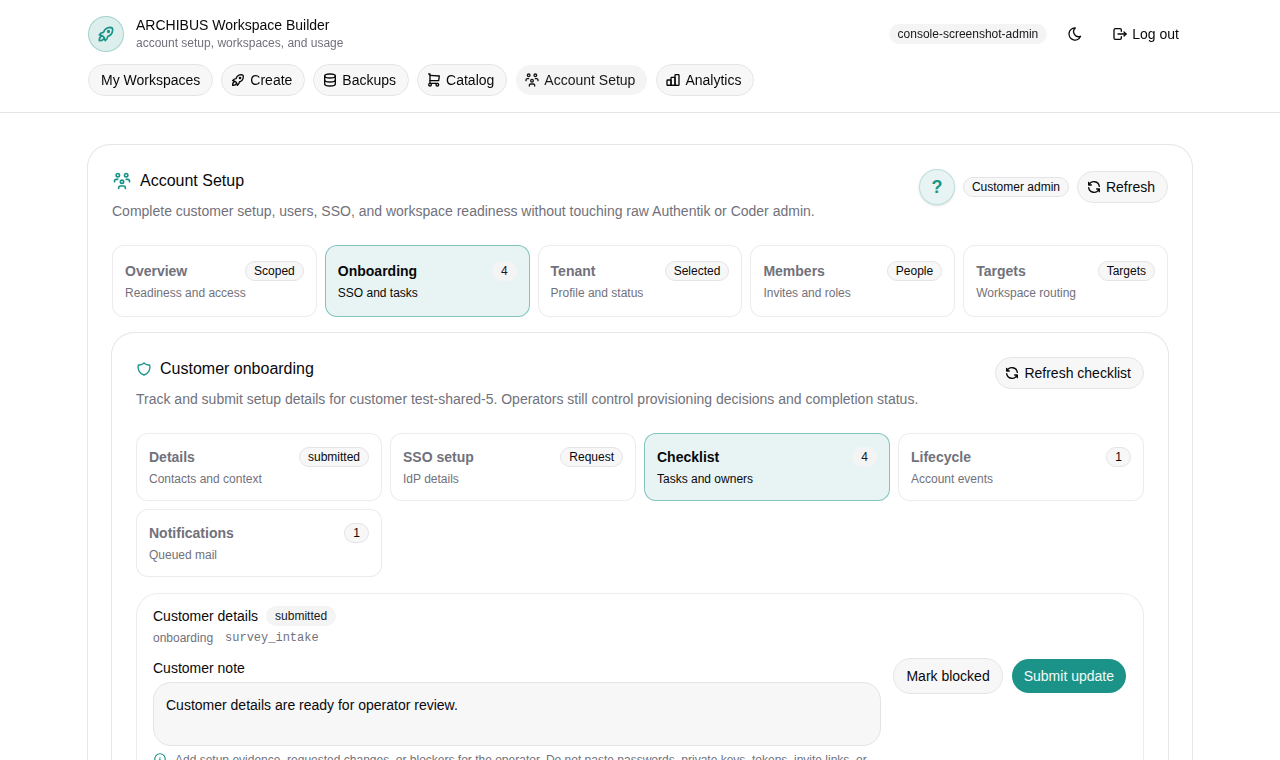Screen dimensions: 1280x760
Task: Open the Lifecycle card
Action: point(1020,467)
